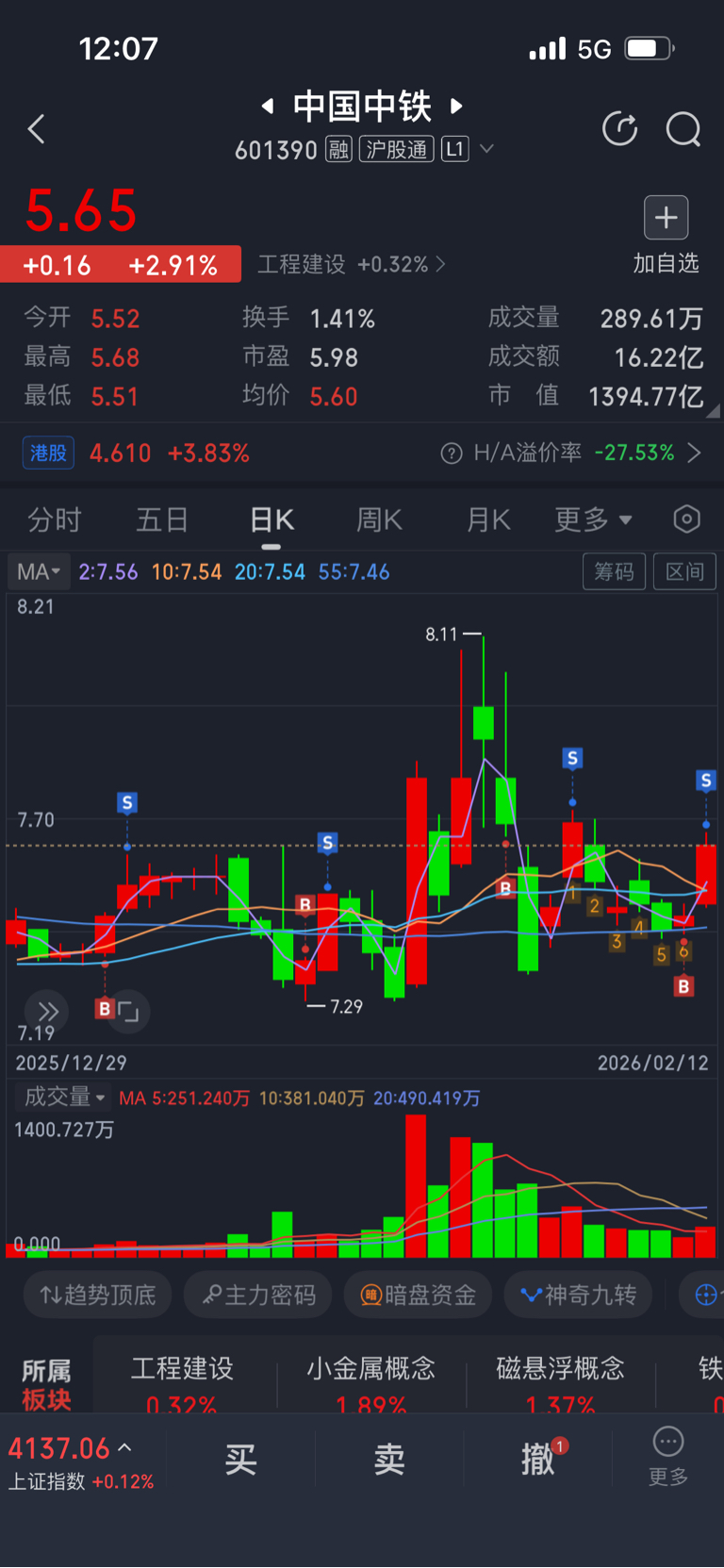Open H/A溢价率 help question icon

(x=452, y=454)
